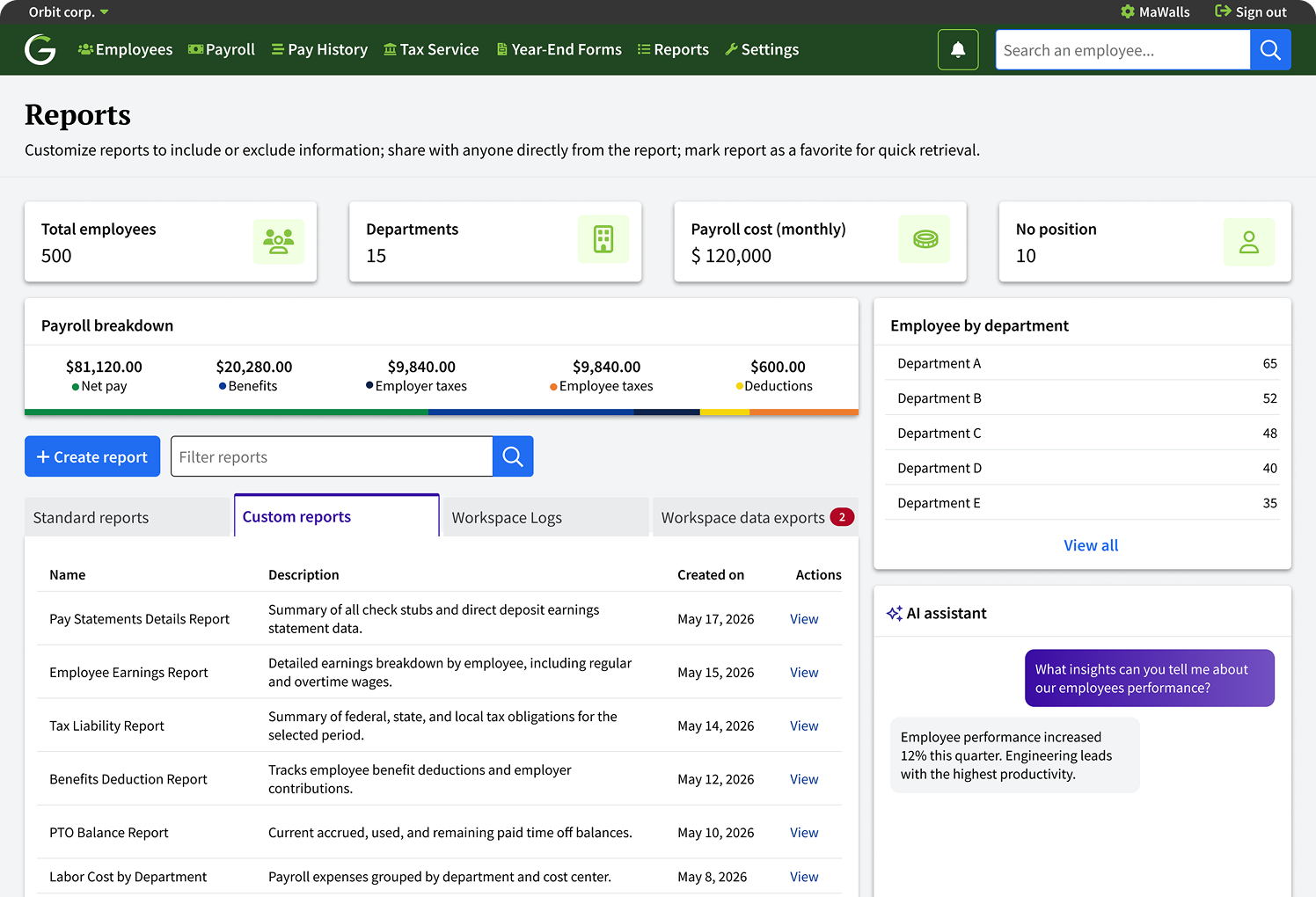This screenshot has height=897, width=1316.
Task: Click the payroll breakdown color bar
Action: point(442,412)
